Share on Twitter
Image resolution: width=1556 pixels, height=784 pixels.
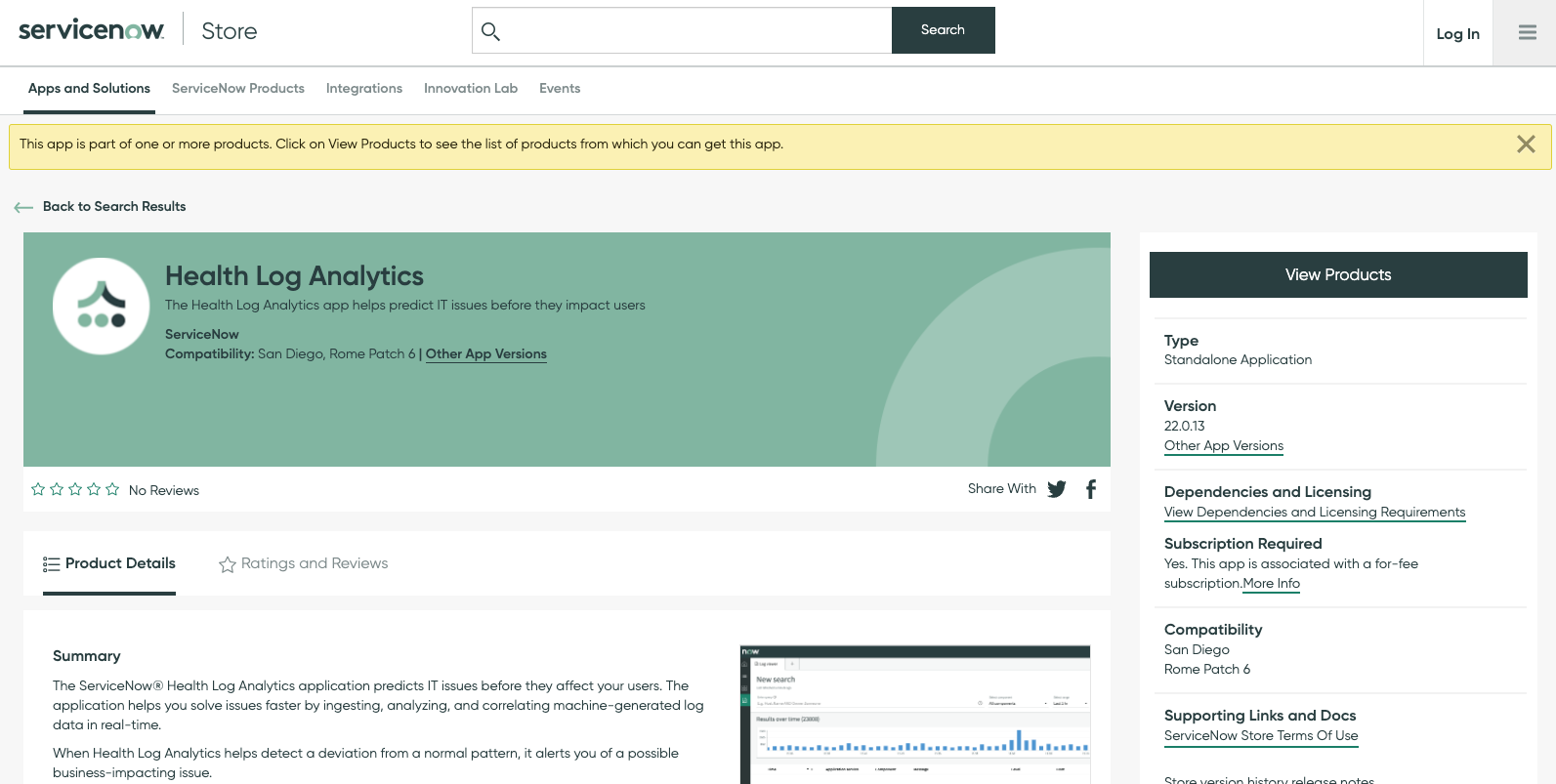click(1057, 489)
